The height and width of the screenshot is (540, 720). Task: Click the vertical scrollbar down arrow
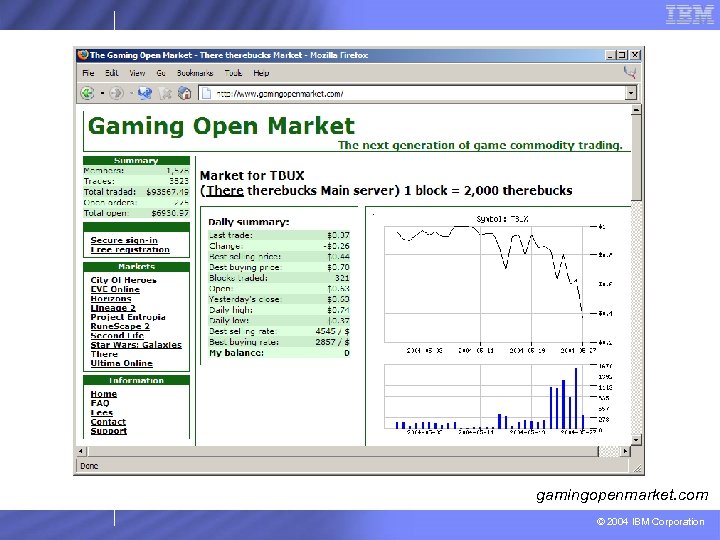pos(636,440)
